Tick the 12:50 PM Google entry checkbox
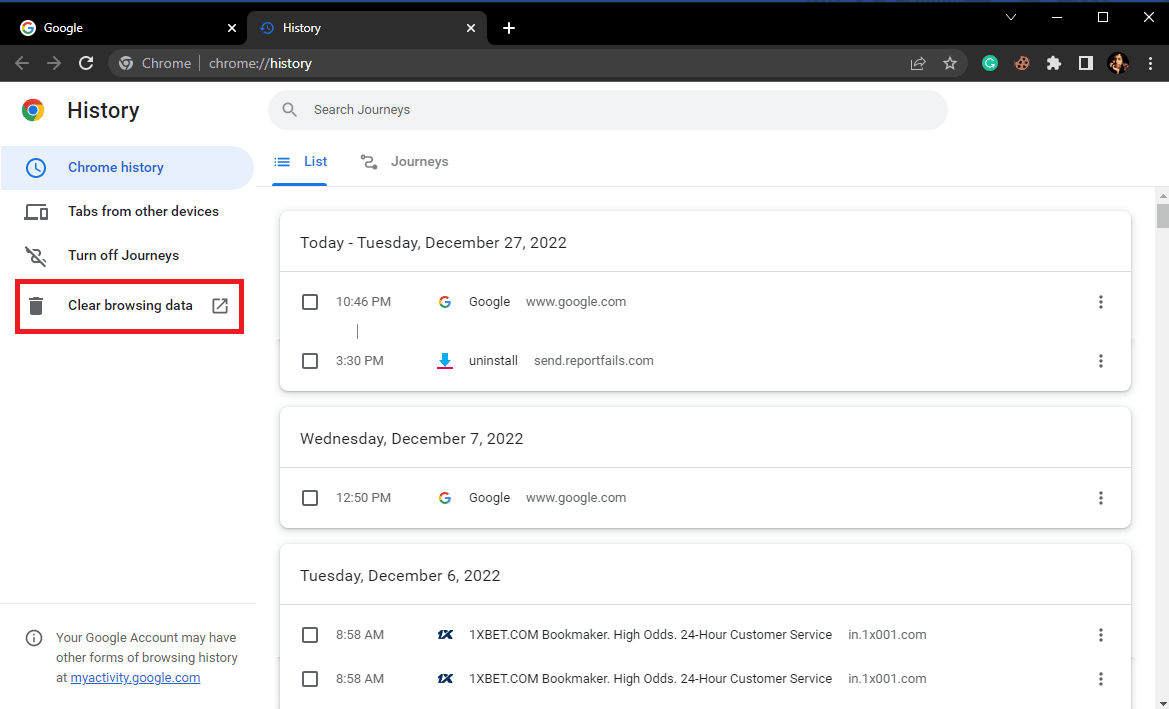Image resolution: width=1169 pixels, height=709 pixels. [310, 498]
